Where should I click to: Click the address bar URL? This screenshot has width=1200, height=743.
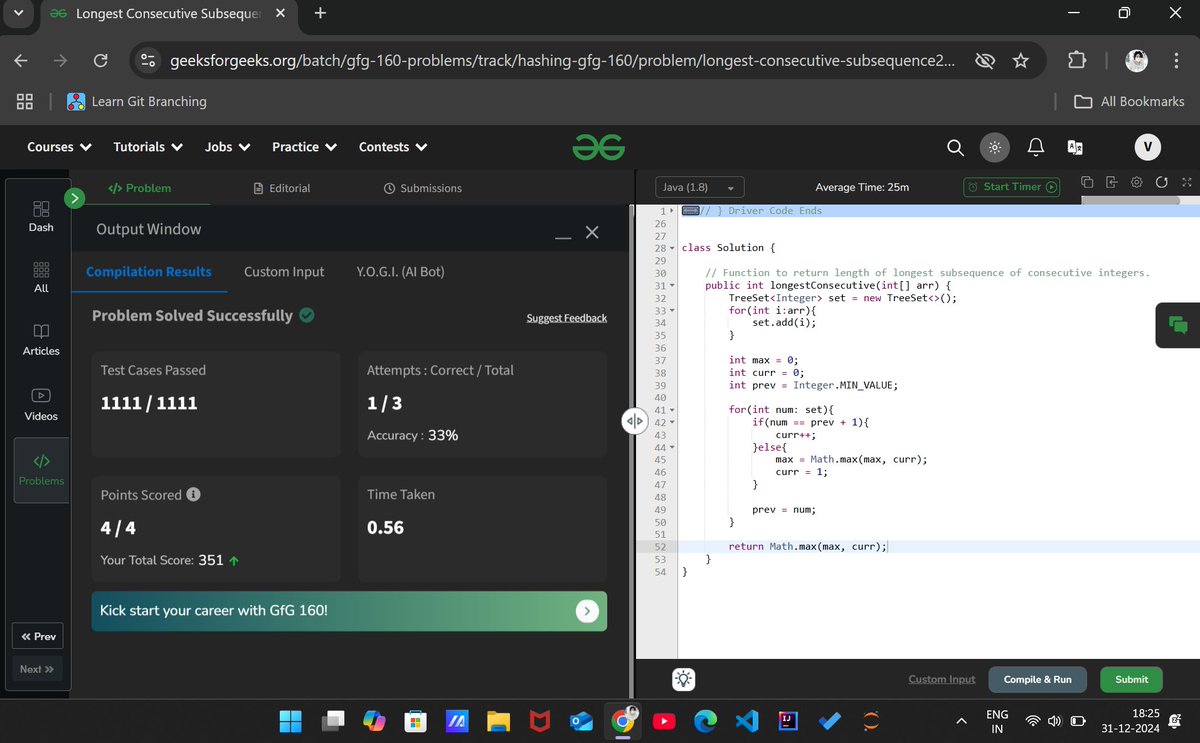click(561, 61)
